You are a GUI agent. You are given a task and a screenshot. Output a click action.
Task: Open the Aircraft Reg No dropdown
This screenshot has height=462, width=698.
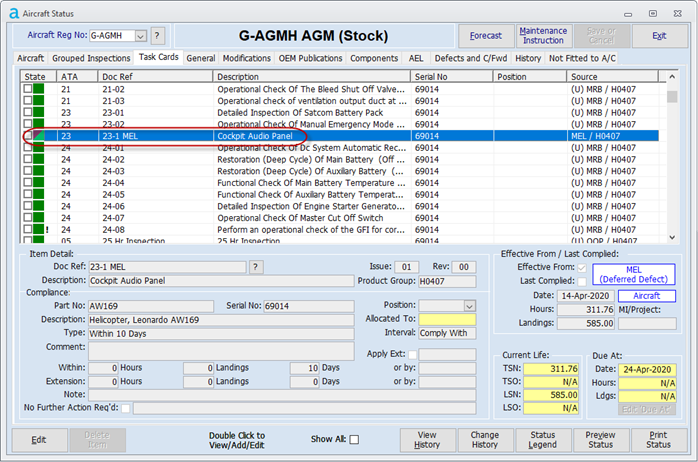coord(139,35)
